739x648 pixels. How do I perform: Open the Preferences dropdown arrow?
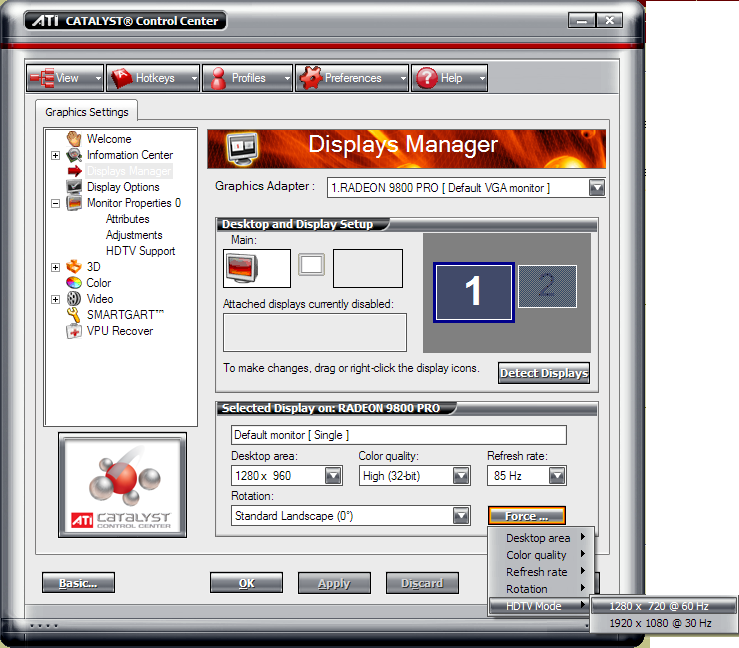(403, 78)
